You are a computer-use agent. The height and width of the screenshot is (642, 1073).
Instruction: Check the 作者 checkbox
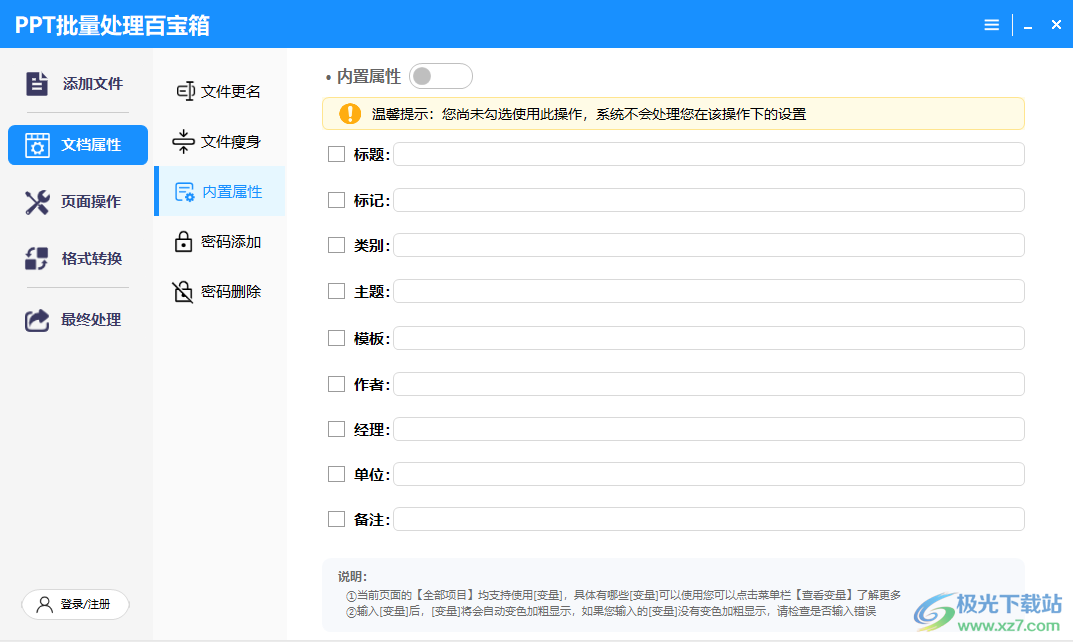tap(336, 384)
